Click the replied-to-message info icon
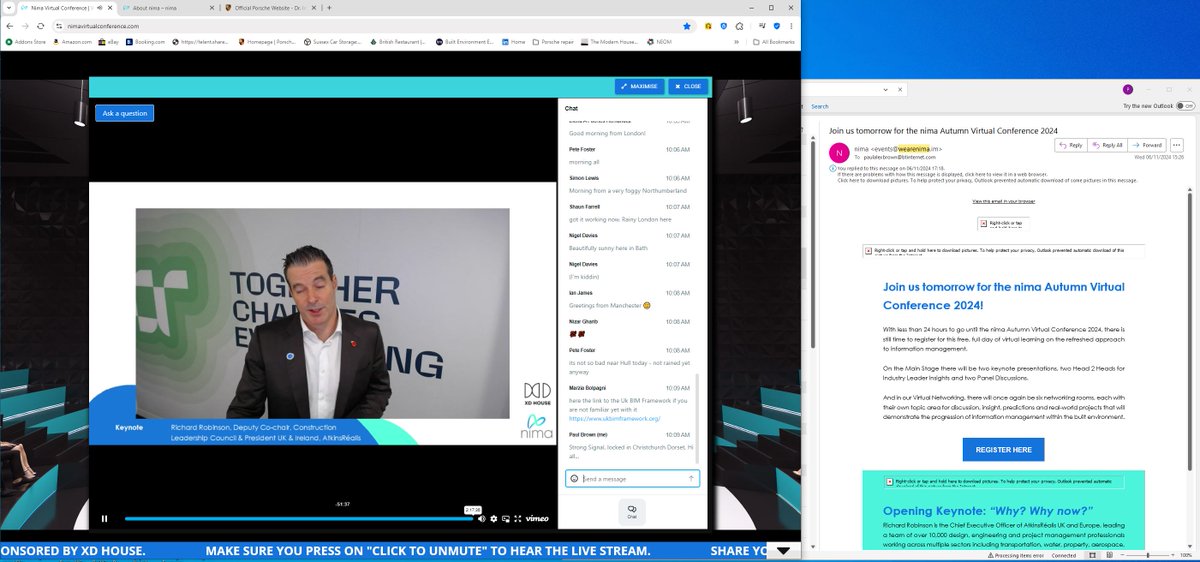1200x562 pixels. coord(834,169)
